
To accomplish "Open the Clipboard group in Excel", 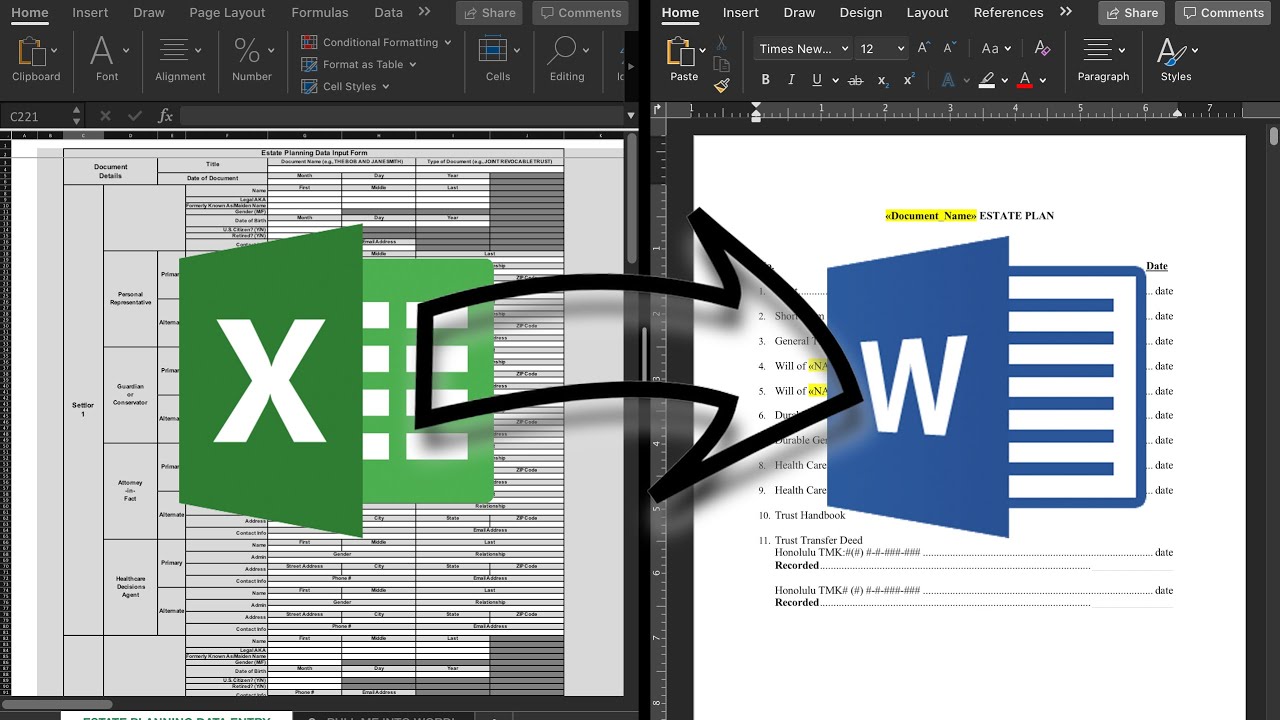I will point(36,59).
